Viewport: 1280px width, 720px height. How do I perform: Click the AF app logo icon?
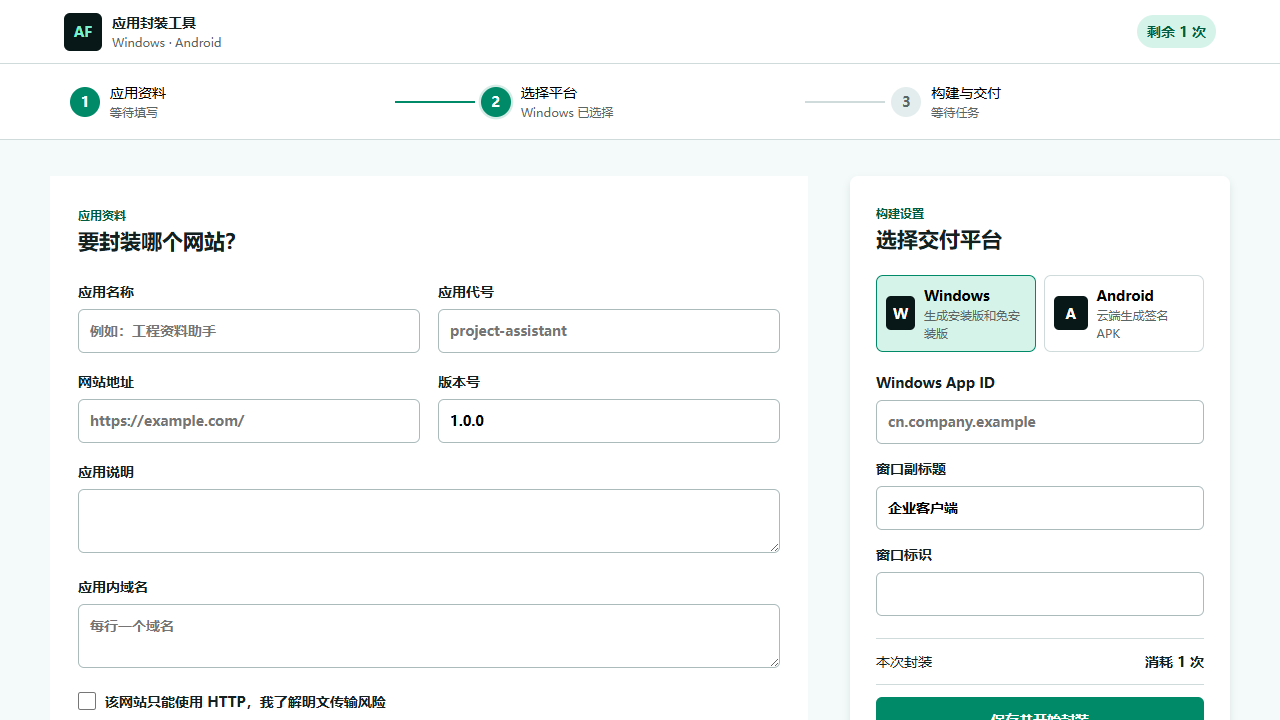[83, 32]
